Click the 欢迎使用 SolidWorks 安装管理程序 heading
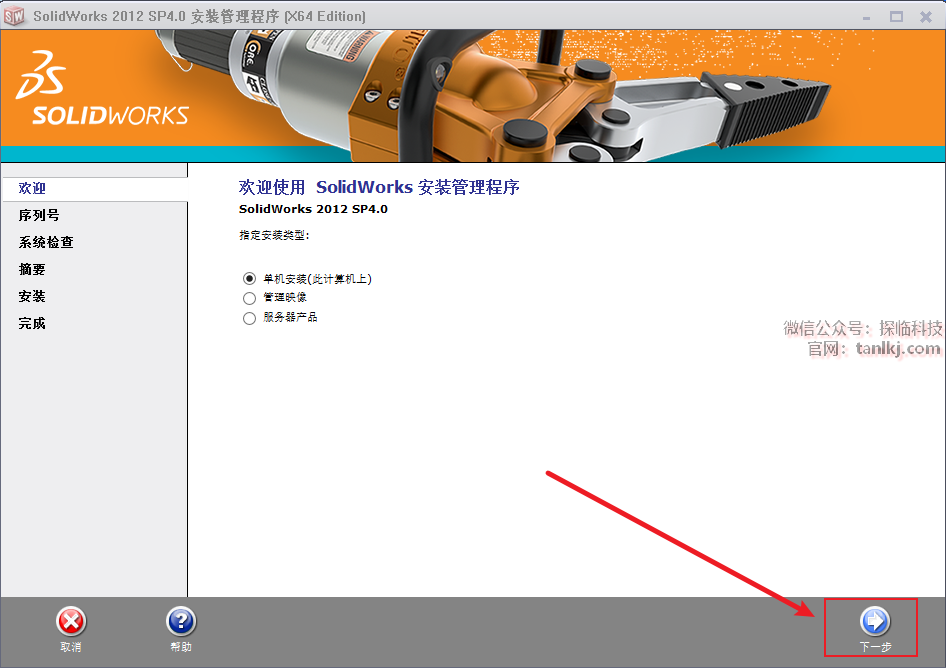This screenshot has width=946, height=668. [379, 187]
